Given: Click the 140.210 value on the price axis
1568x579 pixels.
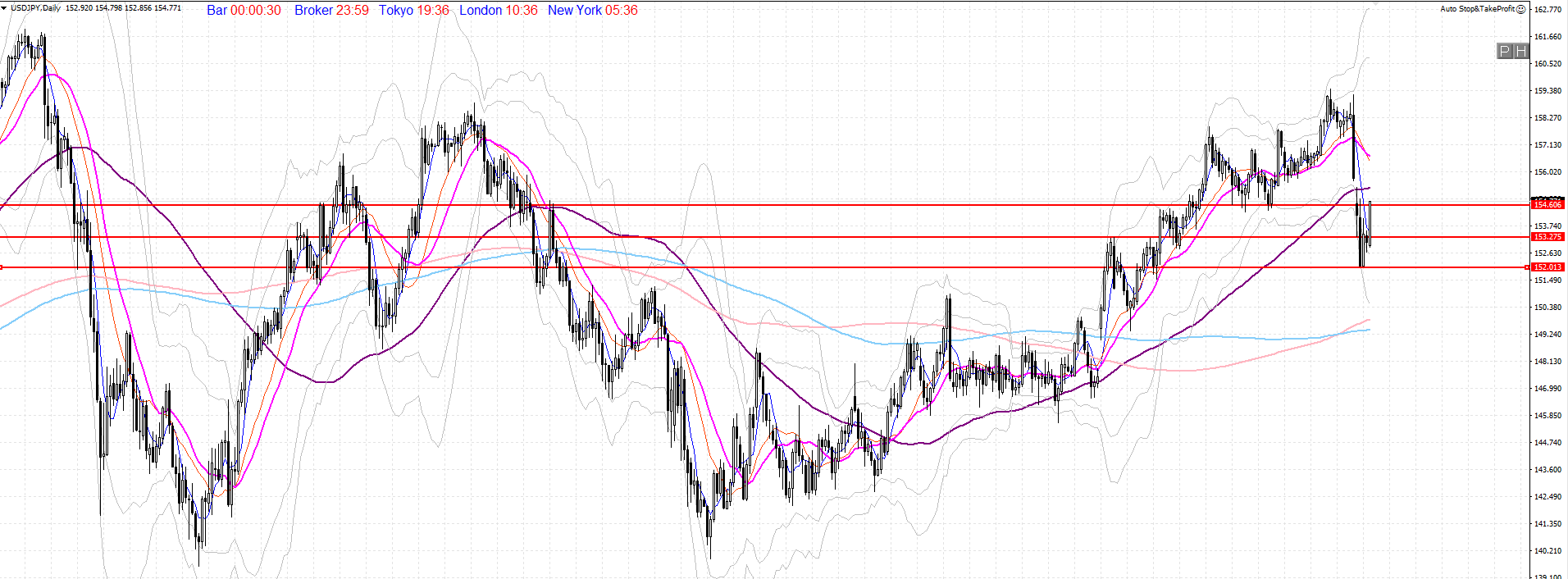Looking at the screenshot, I should coord(1547,551).
